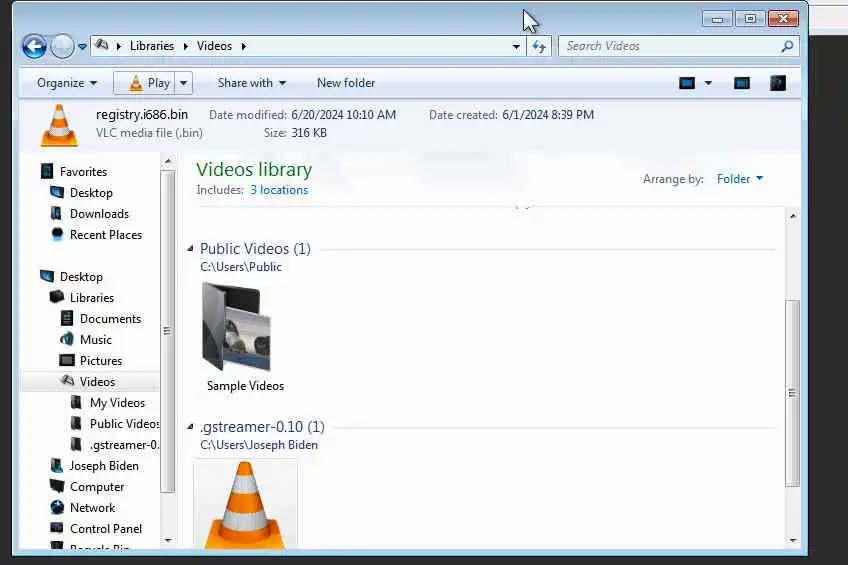Expand arrow after Videos in address bar
The height and width of the screenshot is (565, 848).
click(x=244, y=46)
